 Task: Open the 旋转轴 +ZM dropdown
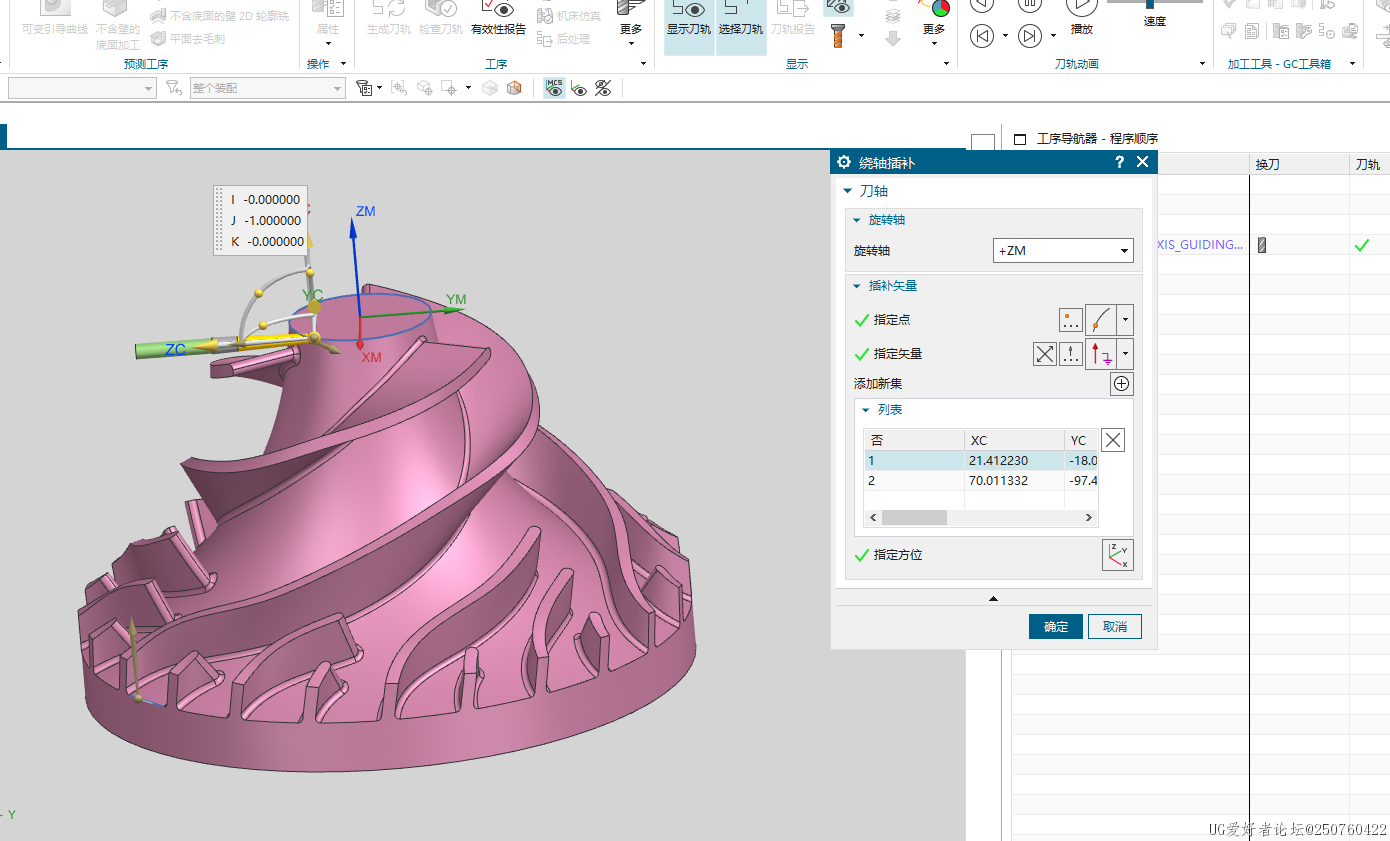pyautogui.click(x=1063, y=251)
